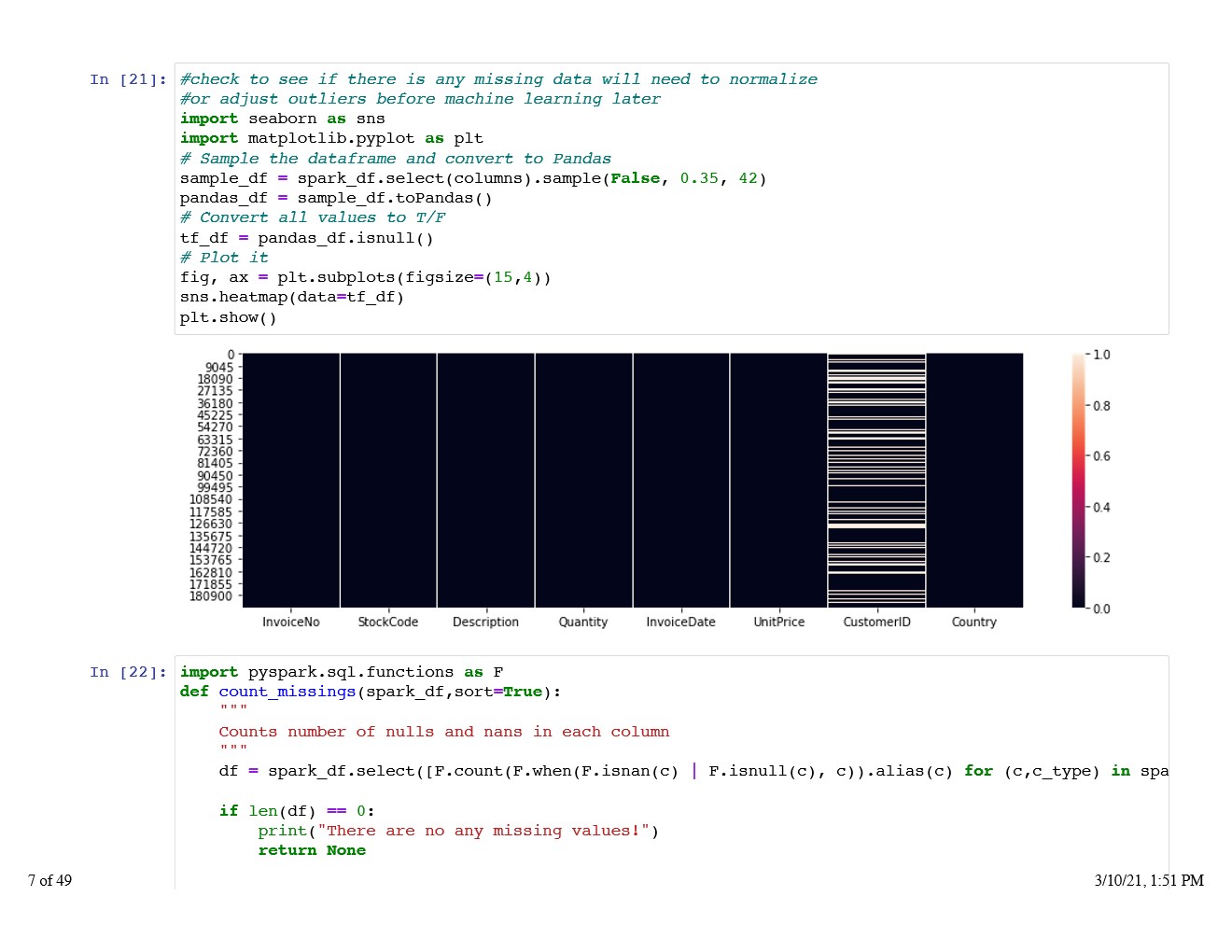The width and height of the screenshot is (1232, 952).
Task: Click the sns.heatmap(data=tf_df) code line
Action: pyautogui.click(x=291, y=297)
